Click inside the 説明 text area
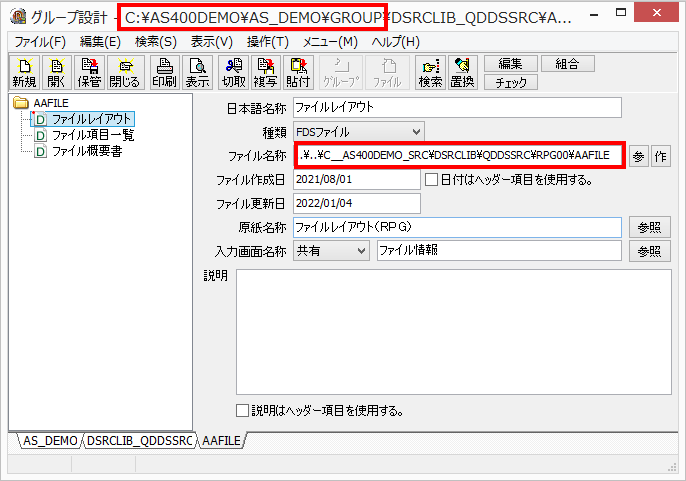 454,332
